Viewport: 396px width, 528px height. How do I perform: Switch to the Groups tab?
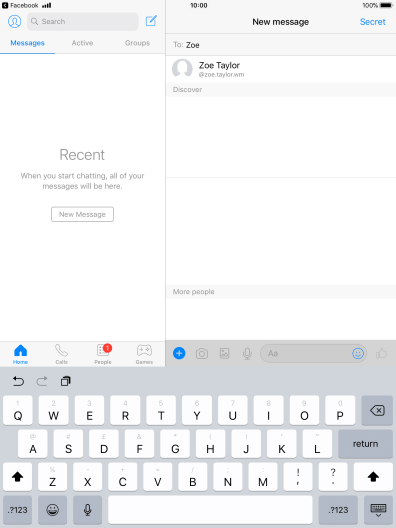[x=137, y=43]
